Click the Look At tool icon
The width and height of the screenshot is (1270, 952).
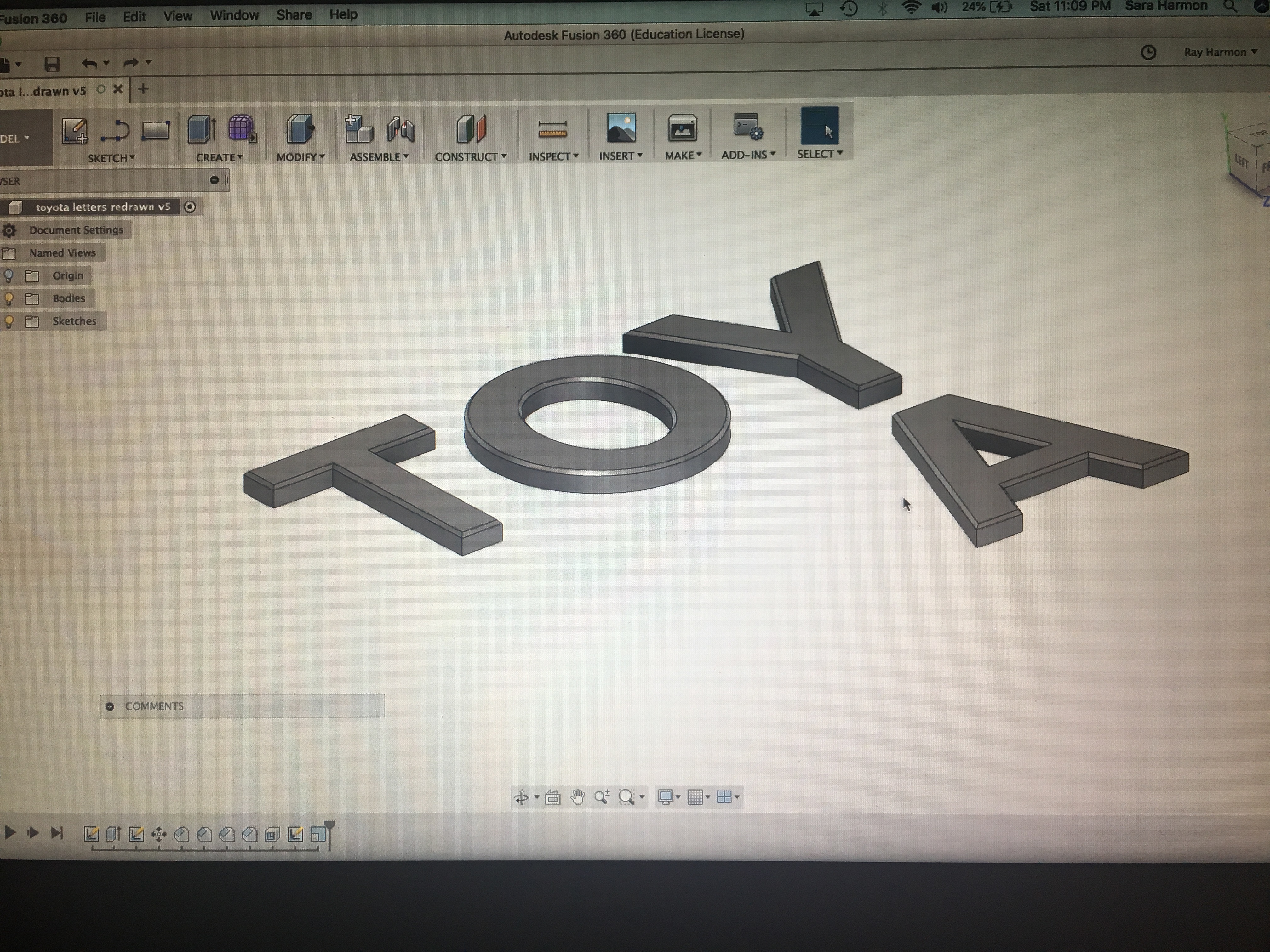553,797
